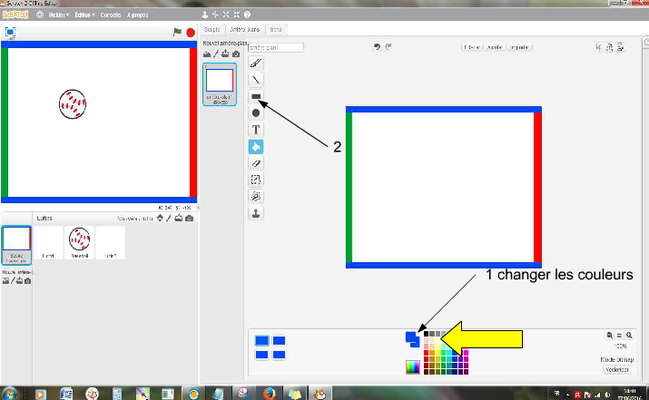
Task: Open the Conseils menu item
Action: (111, 15)
